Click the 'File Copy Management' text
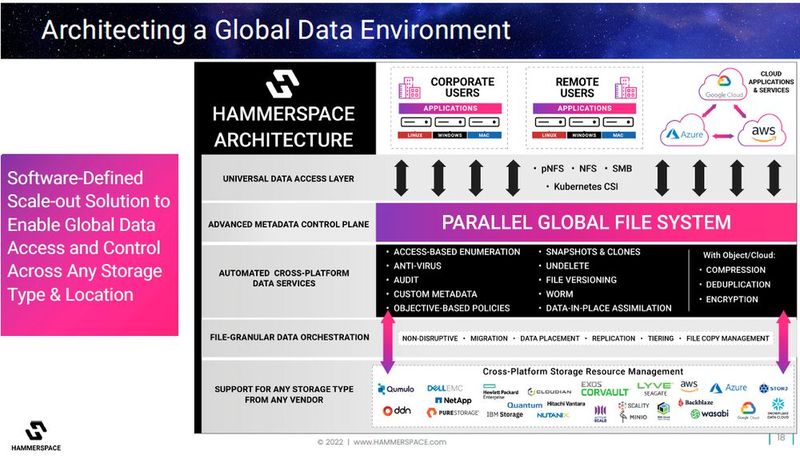800x459 pixels. (728, 338)
